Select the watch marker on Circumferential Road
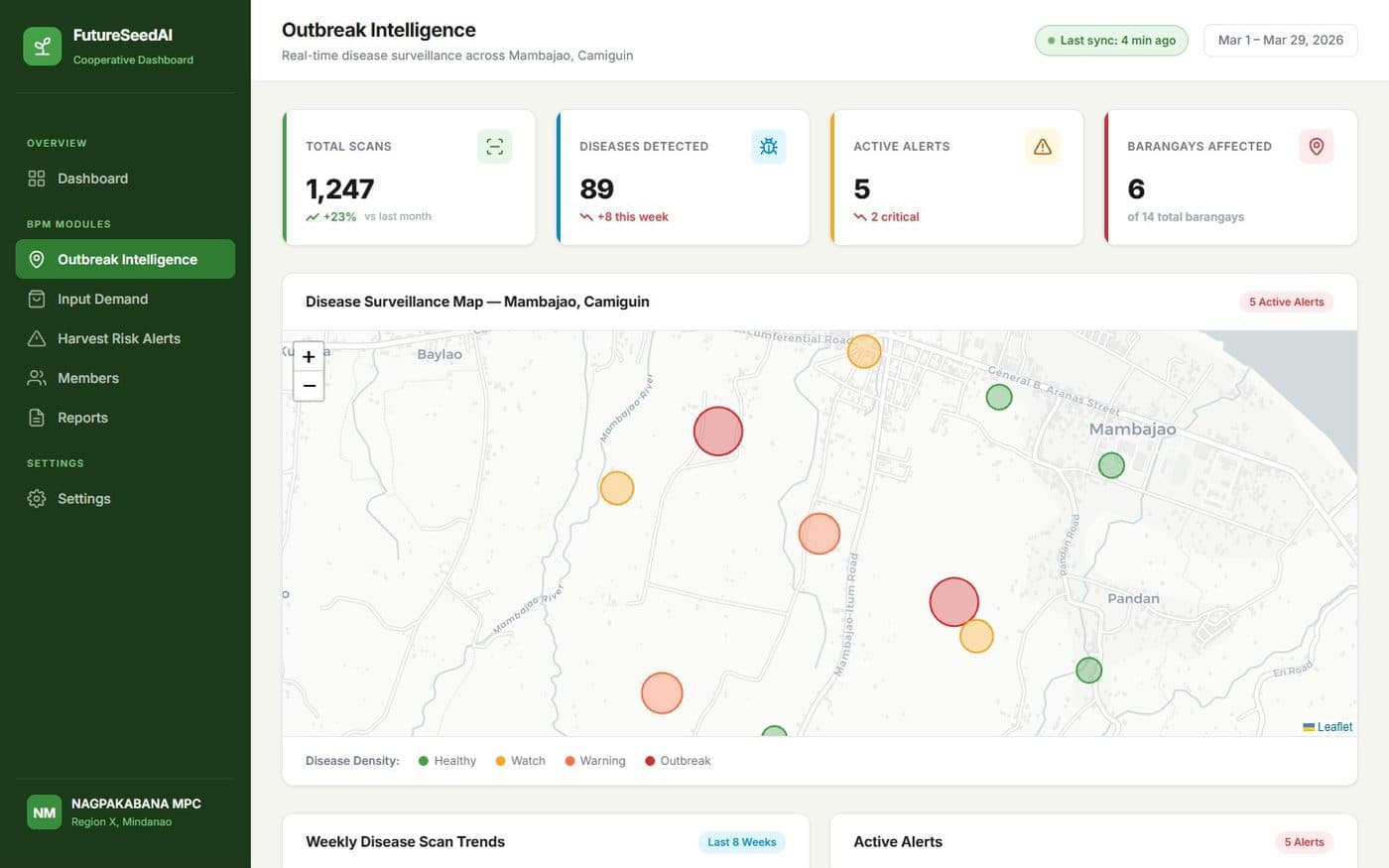The height and width of the screenshot is (868, 1389). (864, 351)
